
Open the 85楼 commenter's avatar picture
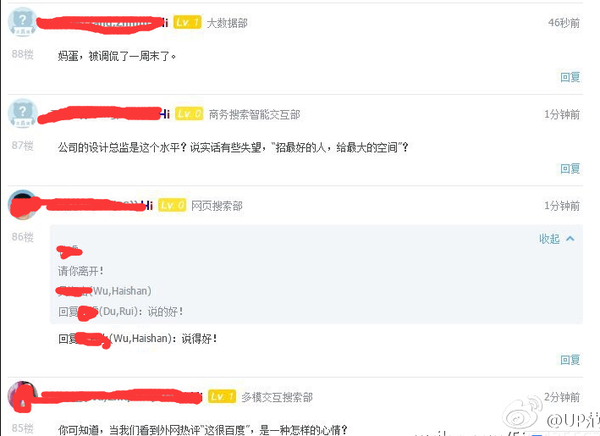pyautogui.click(x=22, y=396)
